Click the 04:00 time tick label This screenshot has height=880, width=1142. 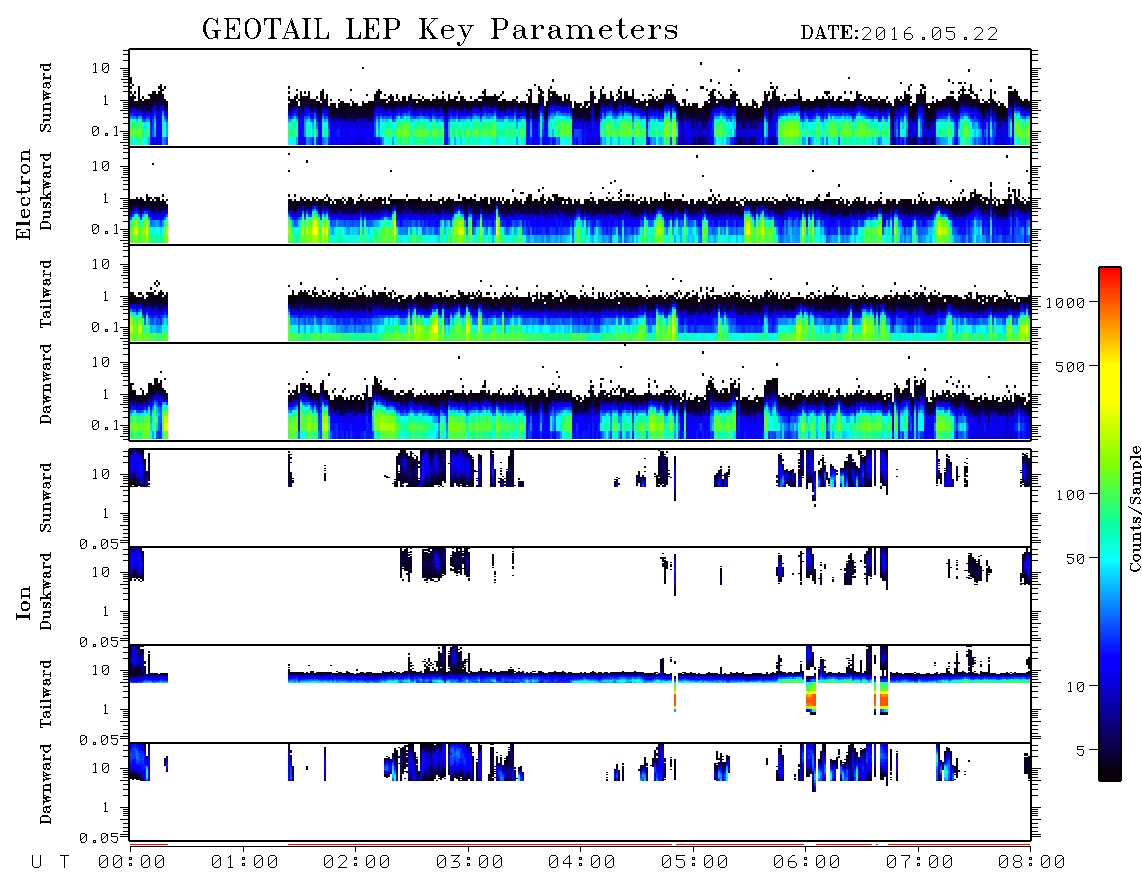click(582, 863)
